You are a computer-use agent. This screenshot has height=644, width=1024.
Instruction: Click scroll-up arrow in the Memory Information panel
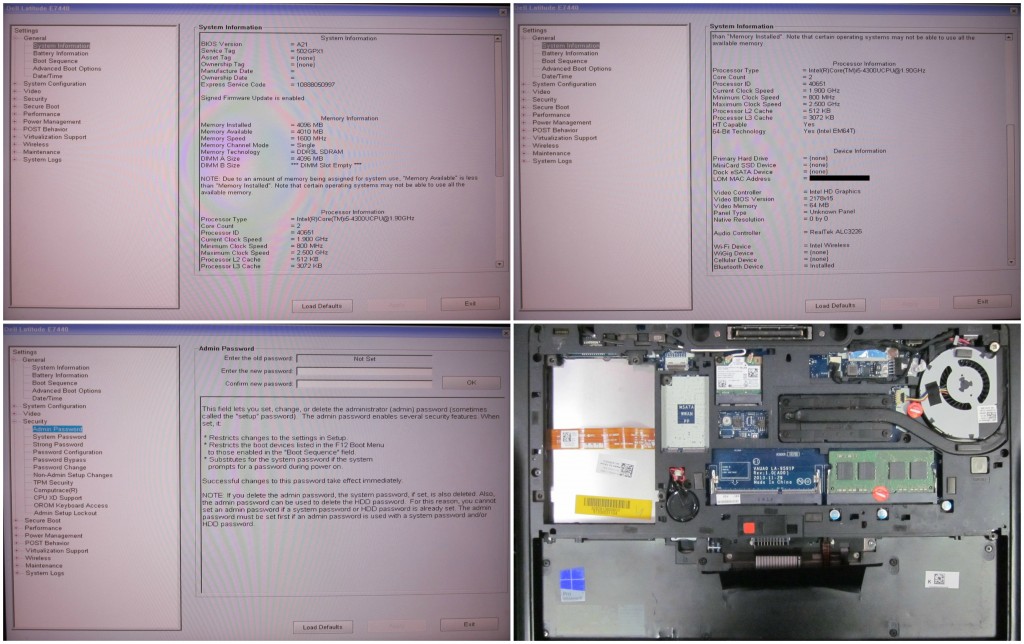[499, 39]
